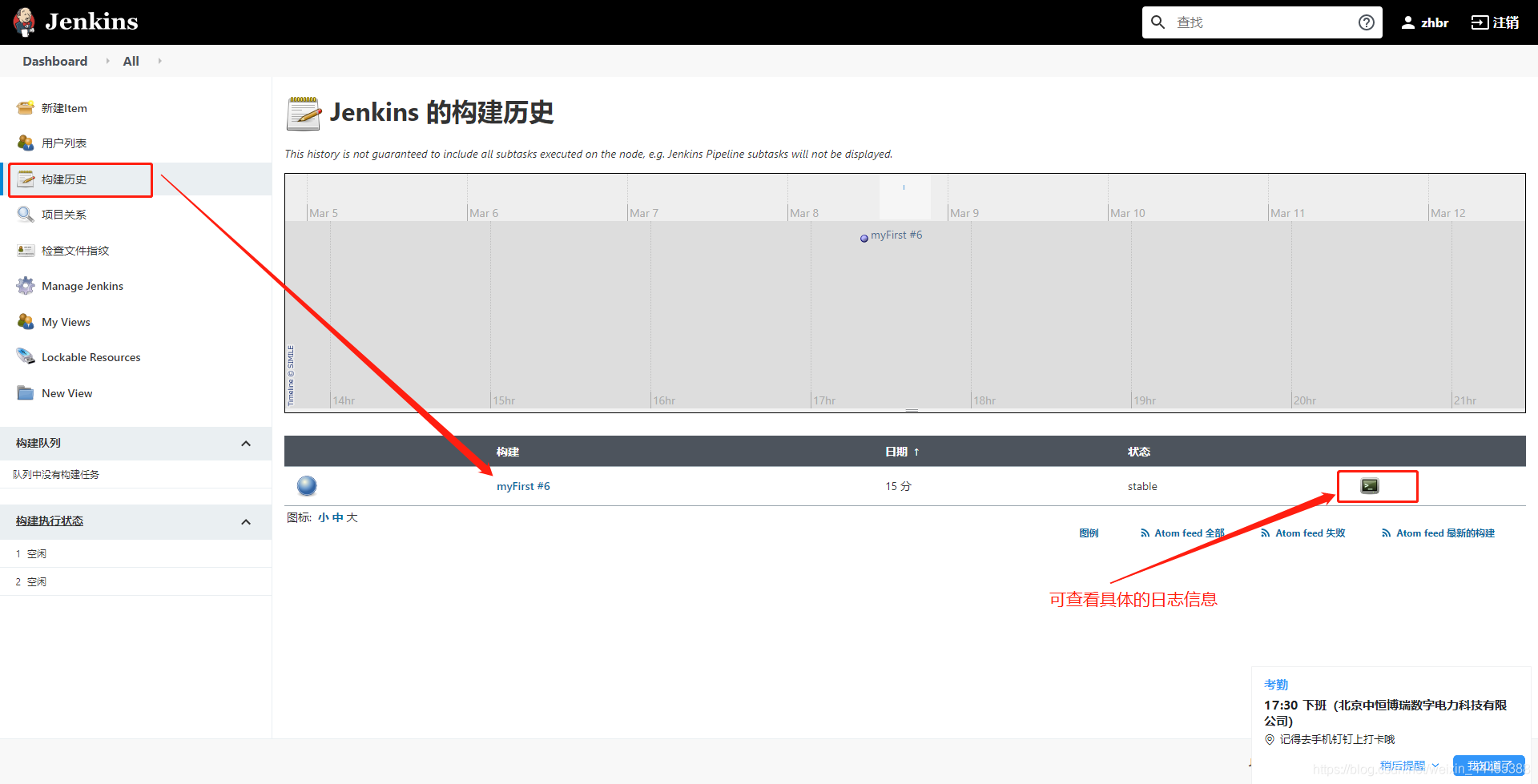Click the 检查文件指纹 fingerprint icon
The image size is (1538, 784).
click(x=26, y=250)
